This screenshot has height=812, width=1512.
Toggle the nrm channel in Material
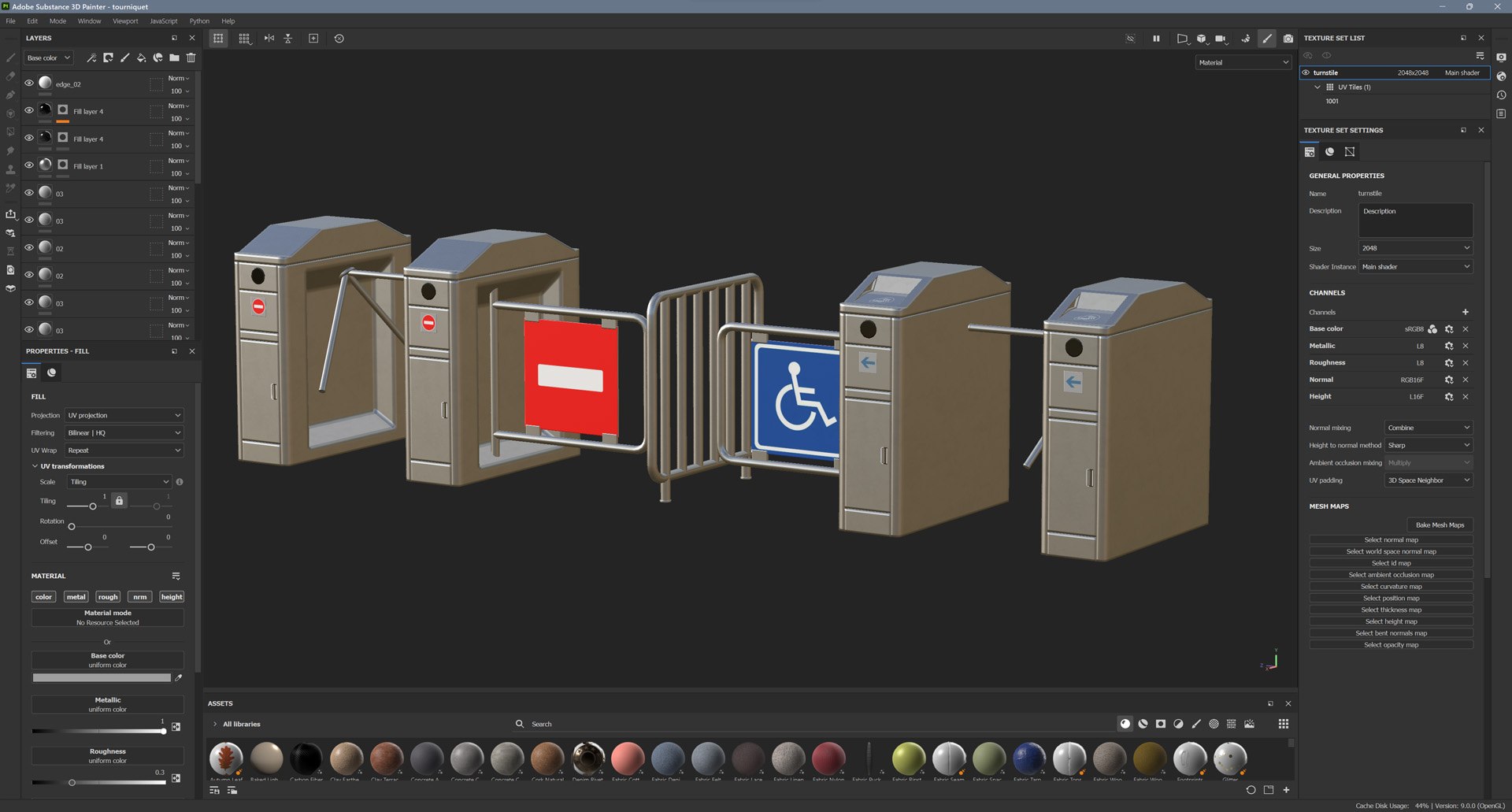(139, 597)
